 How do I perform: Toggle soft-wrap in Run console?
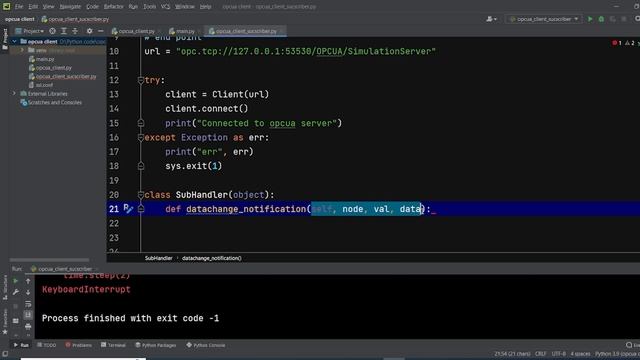point(28,304)
